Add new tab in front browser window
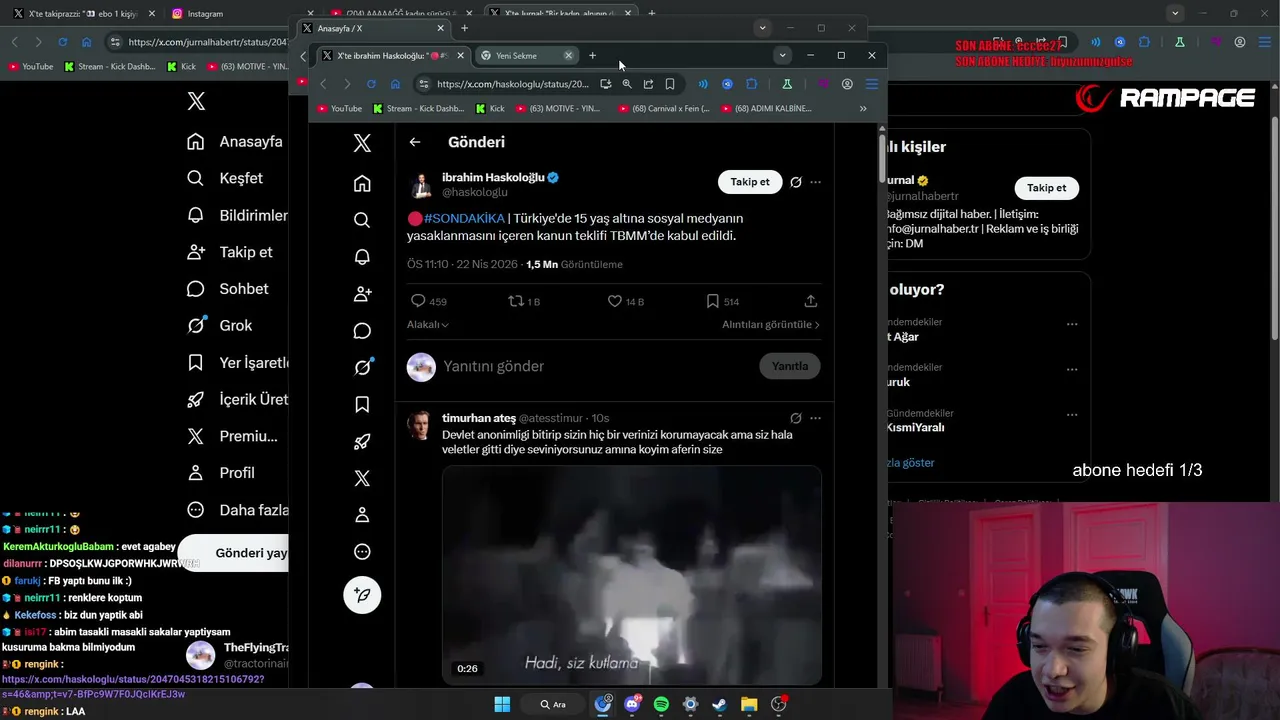The width and height of the screenshot is (1280, 720). click(592, 56)
